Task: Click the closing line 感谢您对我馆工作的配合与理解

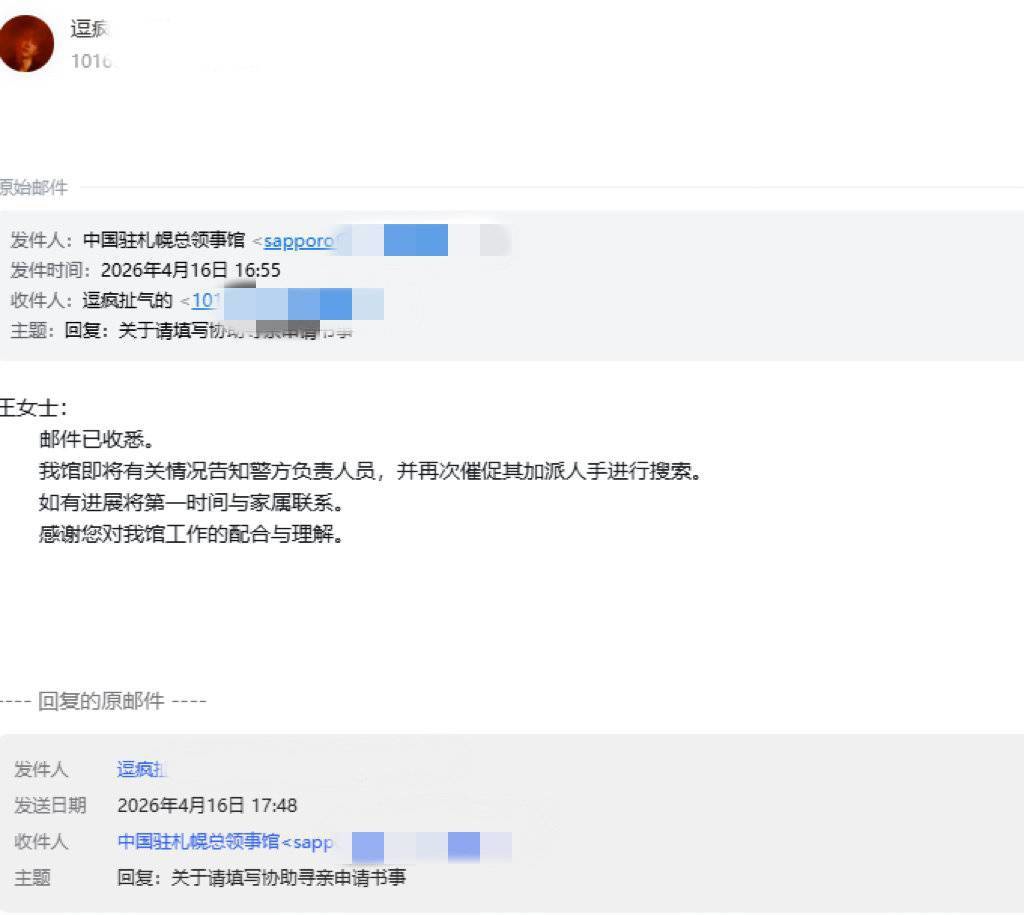Action: (x=191, y=534)
